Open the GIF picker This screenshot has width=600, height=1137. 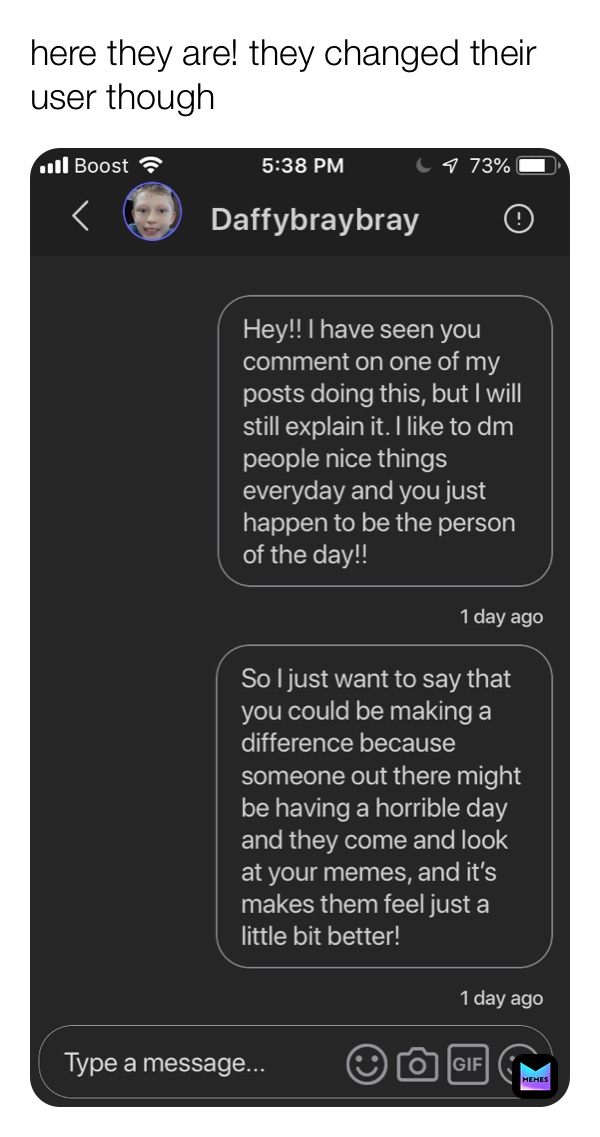tap(468, 1064)
